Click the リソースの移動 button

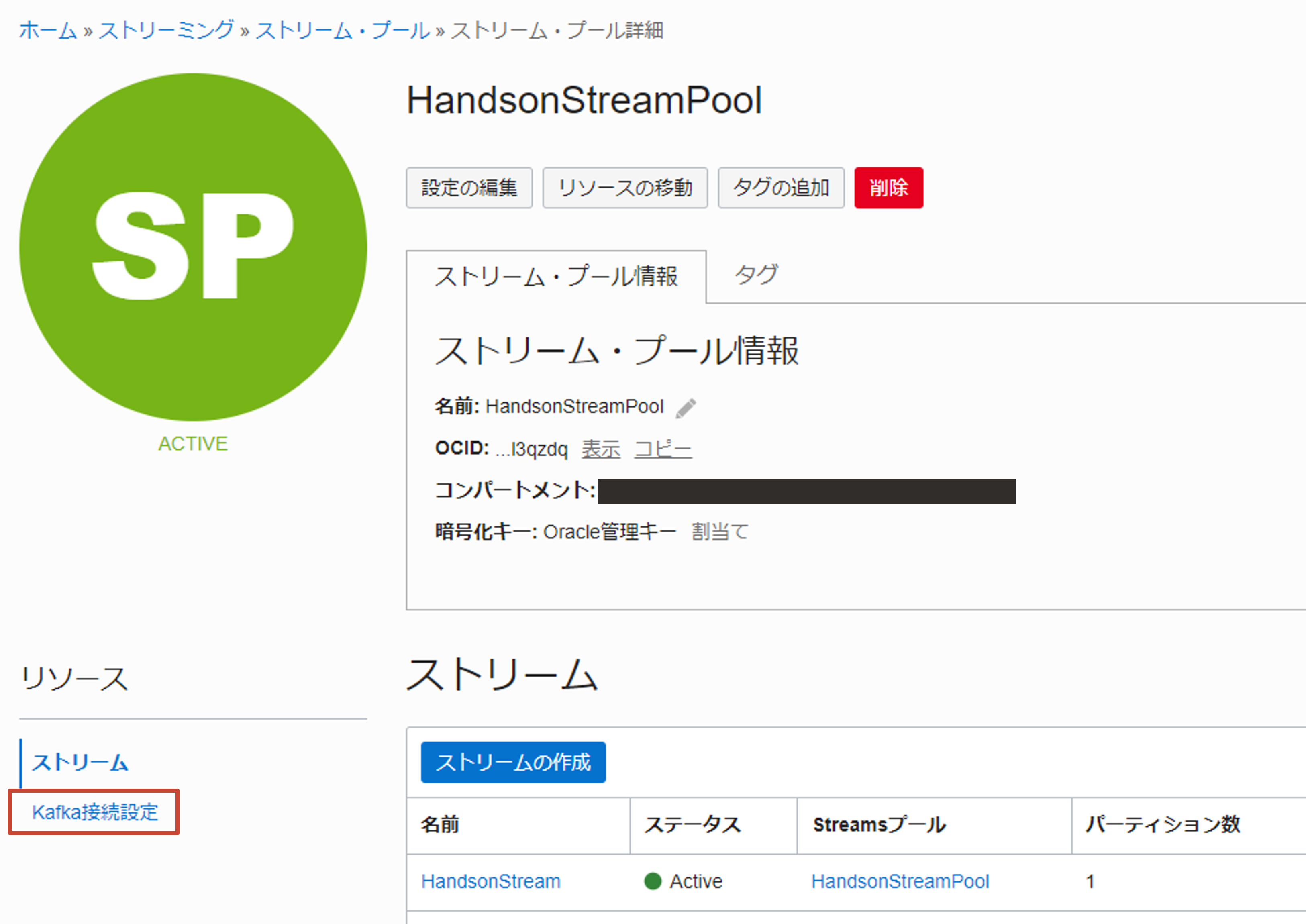[x=625, y=188]
